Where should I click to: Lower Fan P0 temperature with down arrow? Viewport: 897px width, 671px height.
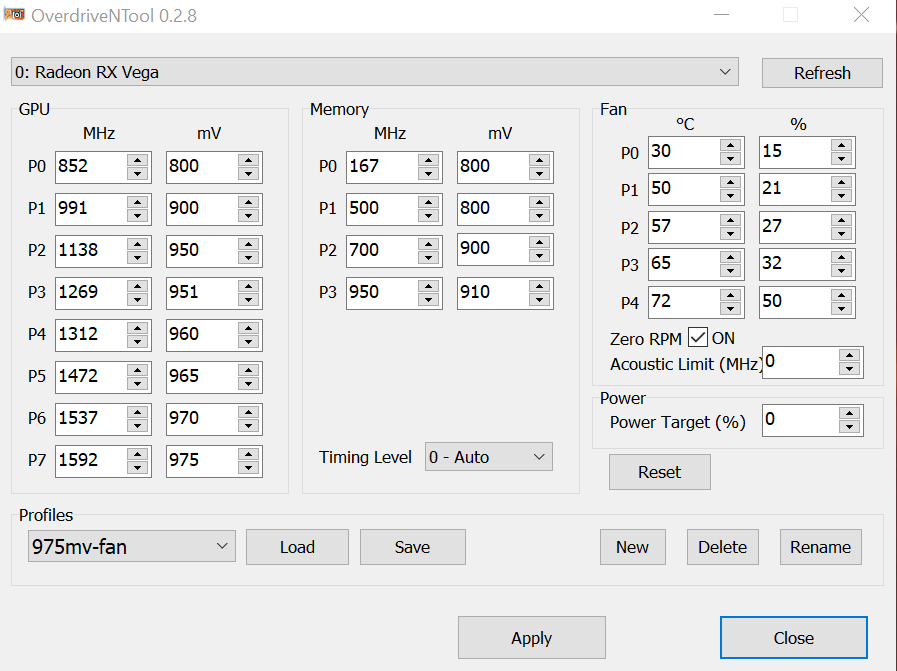coord(730,159)
